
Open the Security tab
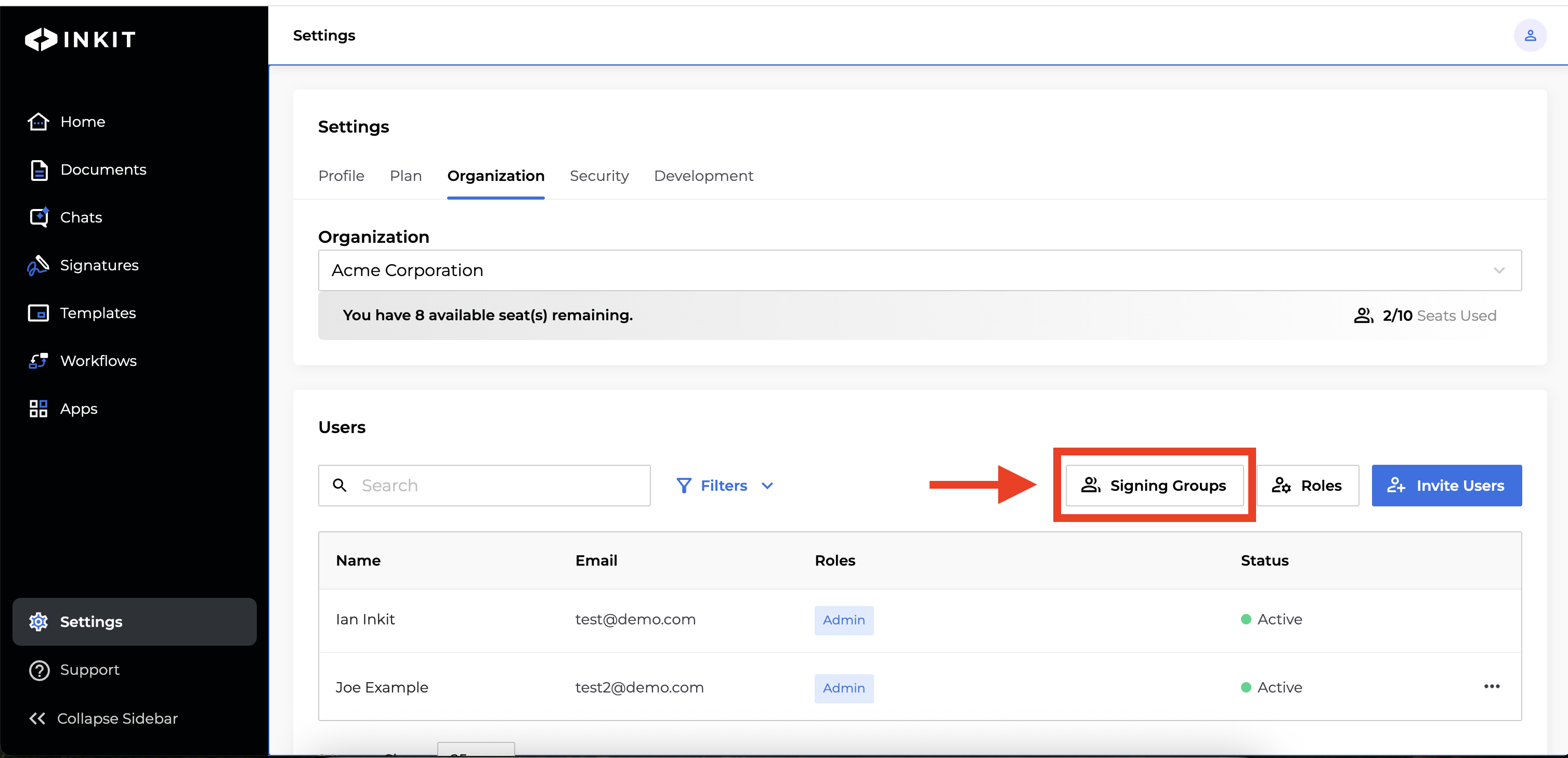pyautogui.click(x=599, y=176)
